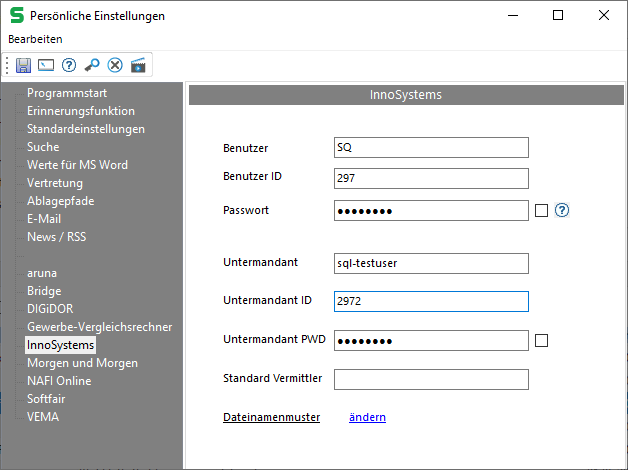Image resolution: width=628 pixels, height=470 pixels.
Task: Click the Standard Vermittler text field
Action: click(430, 378)
